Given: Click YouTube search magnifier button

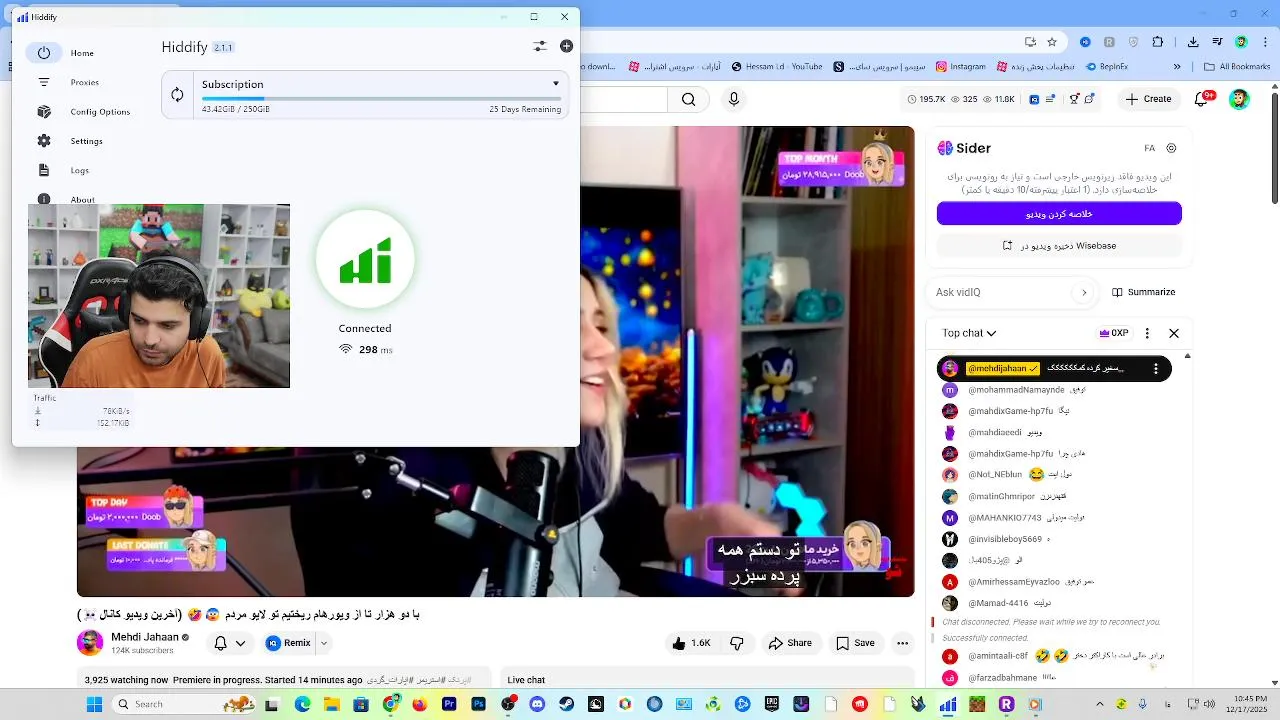Looking at the screenshot, I should (x=688, y=99).
